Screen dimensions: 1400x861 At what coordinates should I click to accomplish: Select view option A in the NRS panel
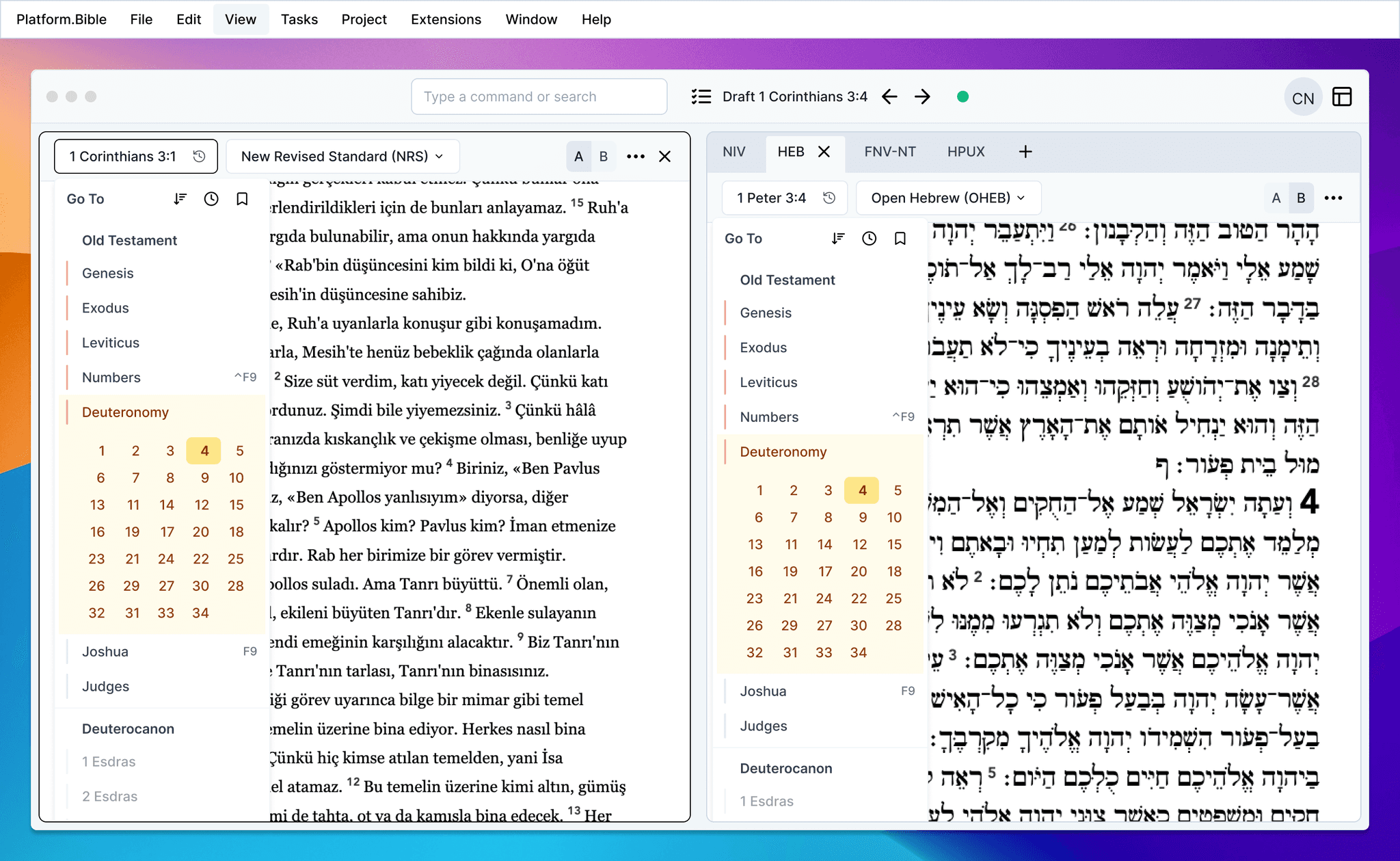(x=578, y=156)
